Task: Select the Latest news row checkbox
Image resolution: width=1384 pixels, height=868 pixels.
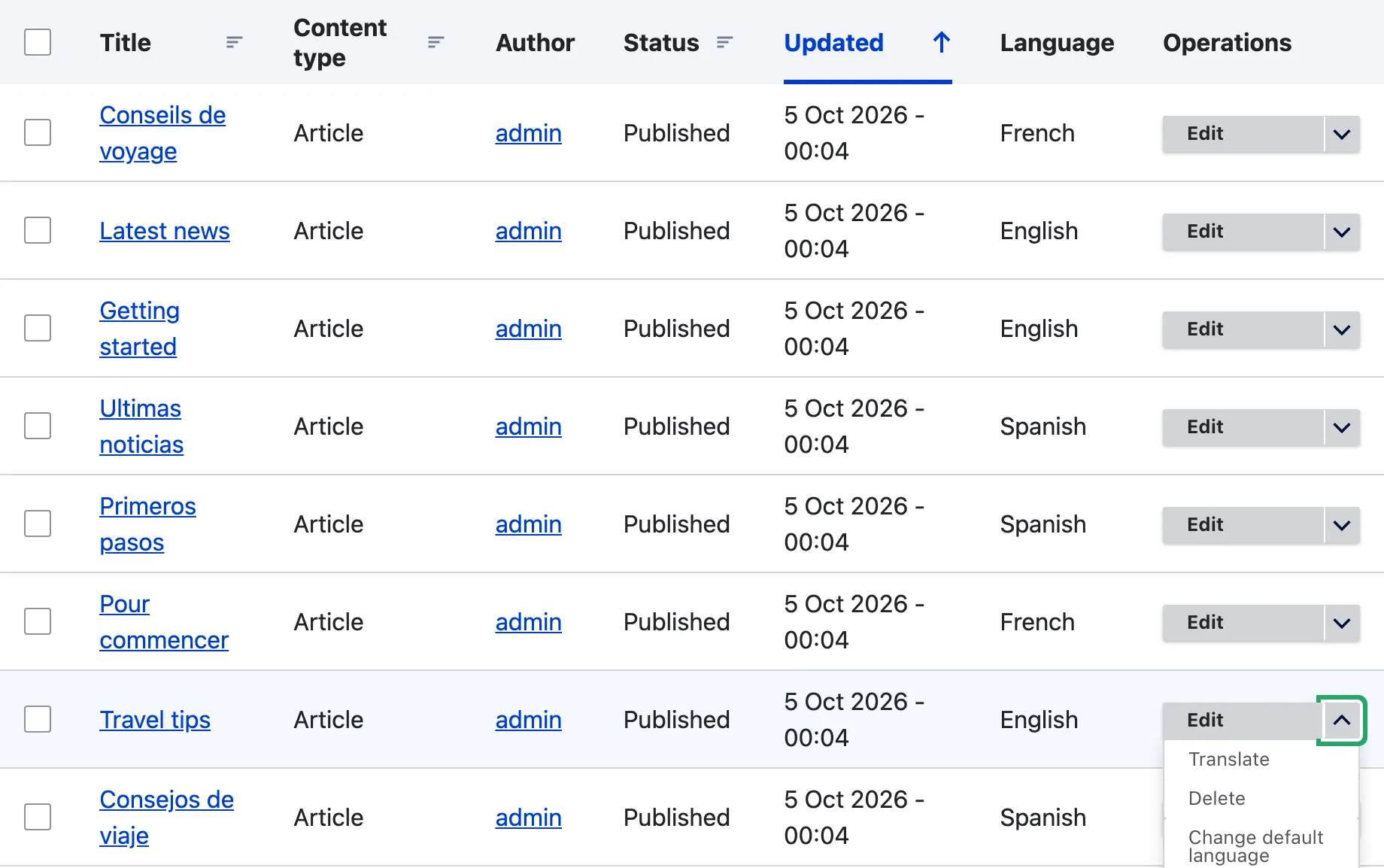Action: [38, 230]
